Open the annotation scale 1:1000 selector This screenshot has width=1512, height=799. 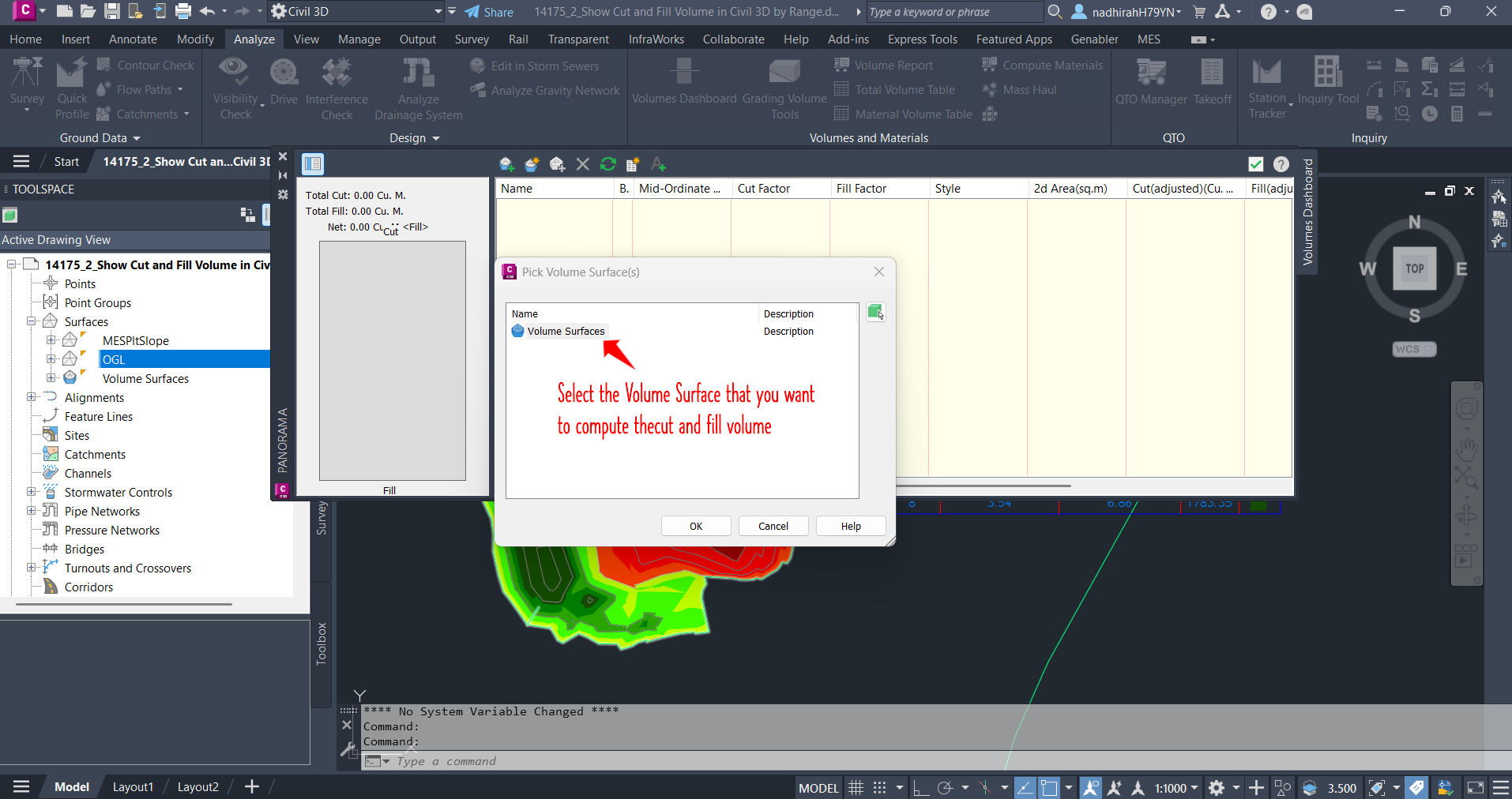pos(1175,787)
